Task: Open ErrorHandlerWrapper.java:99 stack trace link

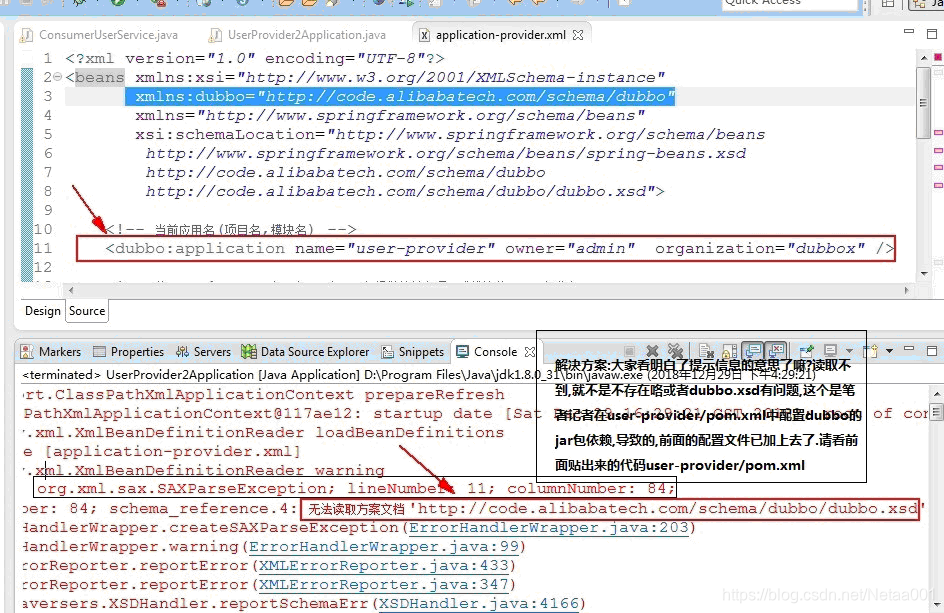Action: point(384,547)
